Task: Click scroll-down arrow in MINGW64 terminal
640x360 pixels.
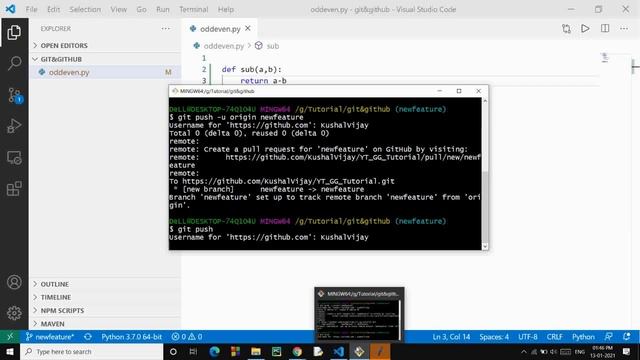Action: [485, 246]
